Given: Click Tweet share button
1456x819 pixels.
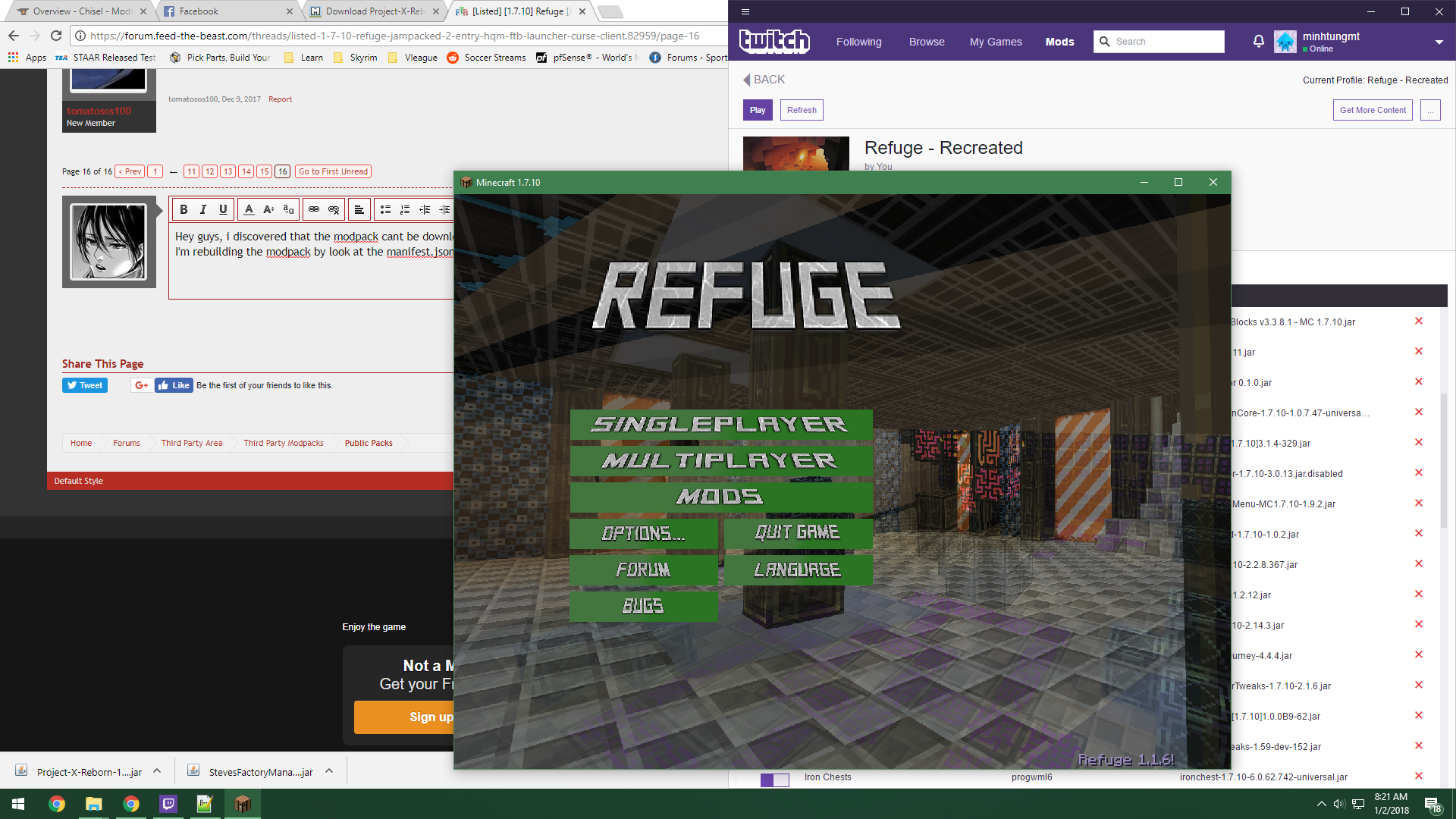Looking at the screenshot, I should 85,385.
